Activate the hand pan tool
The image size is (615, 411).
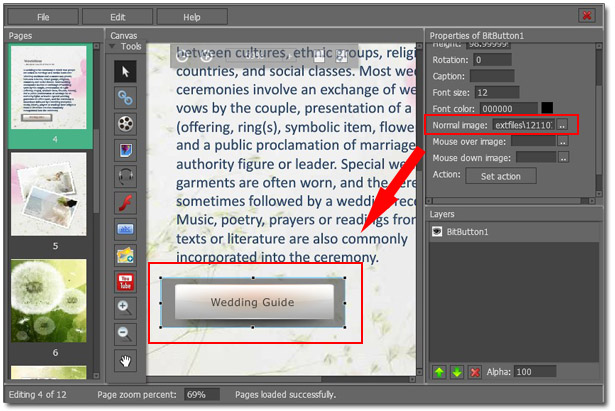(125, 361)
